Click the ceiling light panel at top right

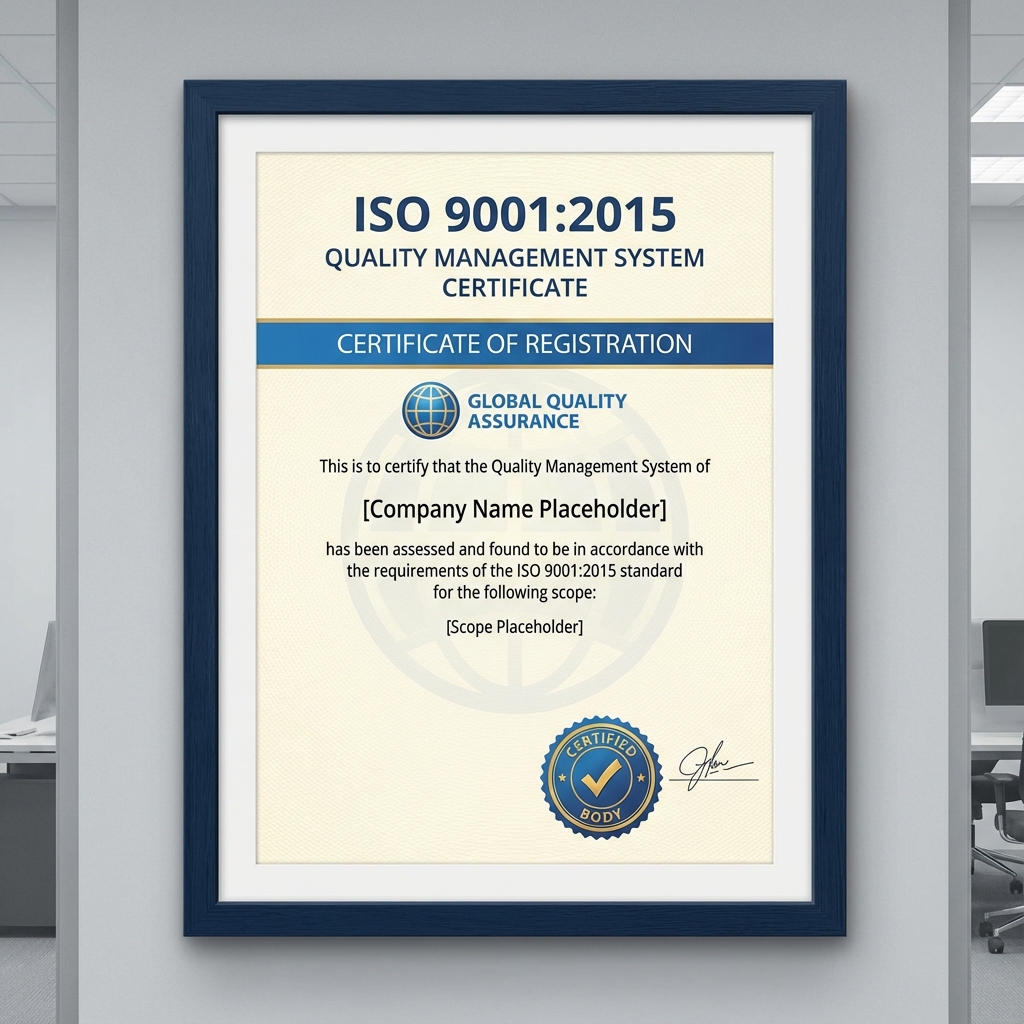click(1000, 103)
